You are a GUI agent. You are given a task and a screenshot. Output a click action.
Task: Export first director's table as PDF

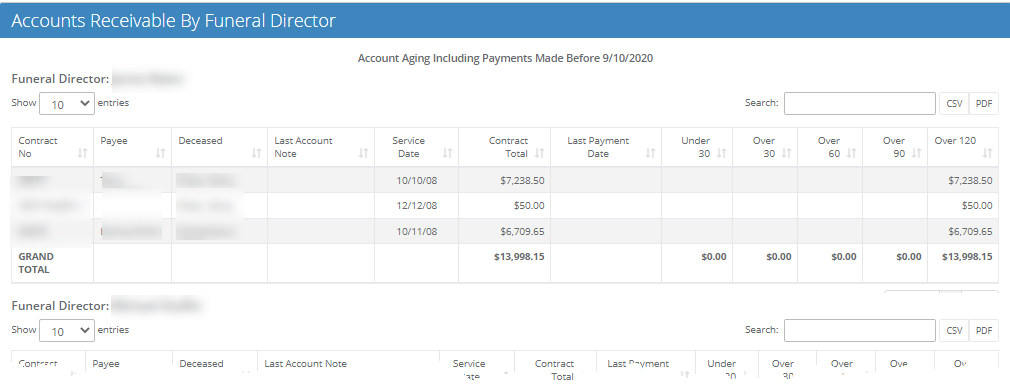pos(984,103)
